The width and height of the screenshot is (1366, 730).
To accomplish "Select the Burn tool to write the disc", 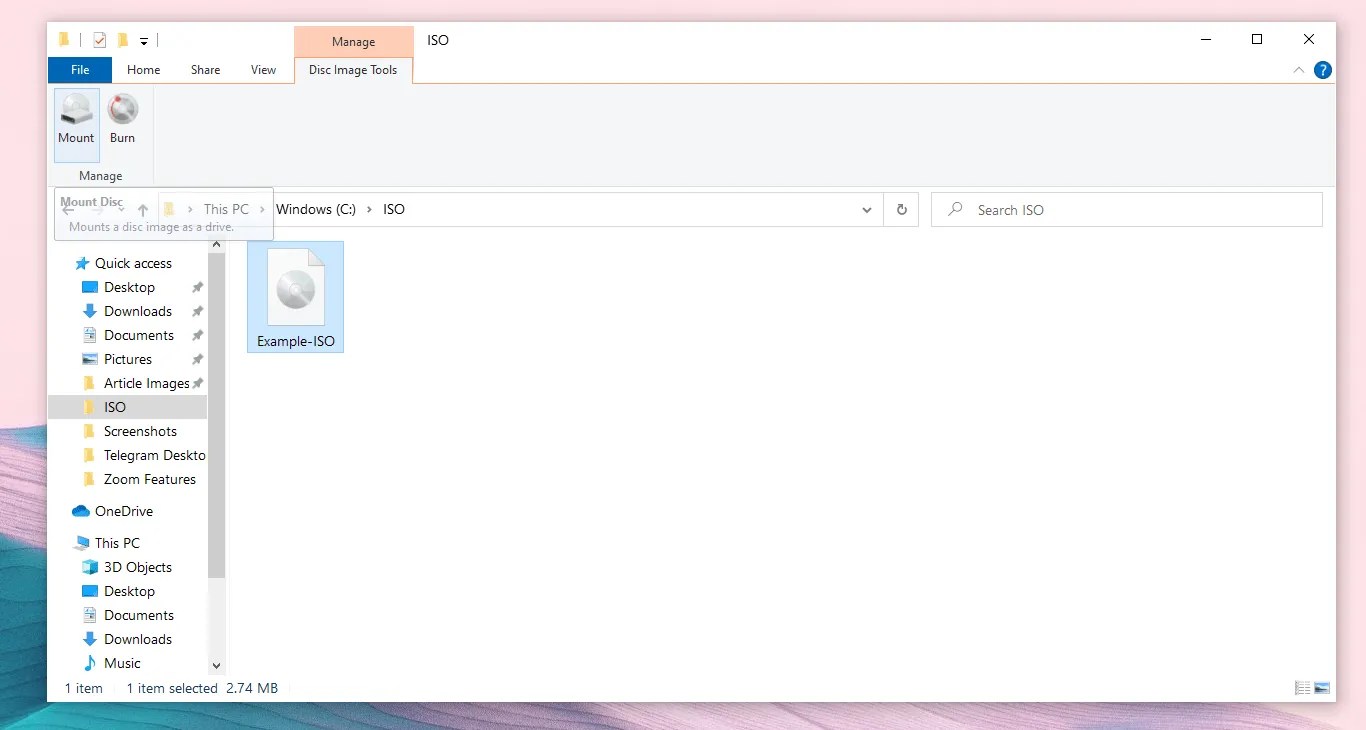I will [122, 118].
